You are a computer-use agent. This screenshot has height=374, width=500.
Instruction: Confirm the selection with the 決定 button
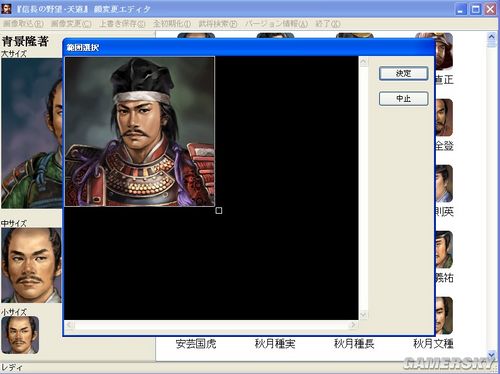(403, 74)
